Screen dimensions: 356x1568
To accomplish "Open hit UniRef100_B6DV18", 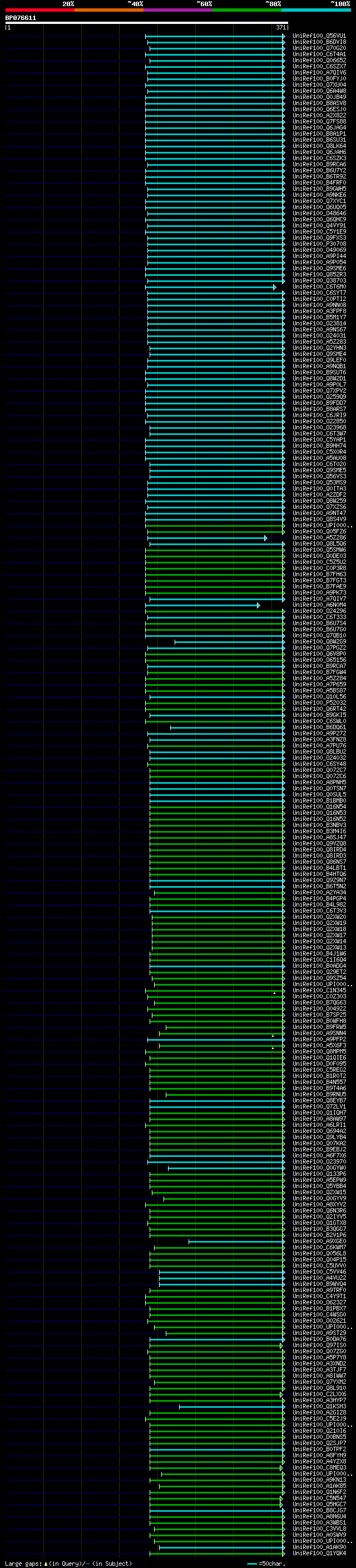I will [x=319, y=42].
